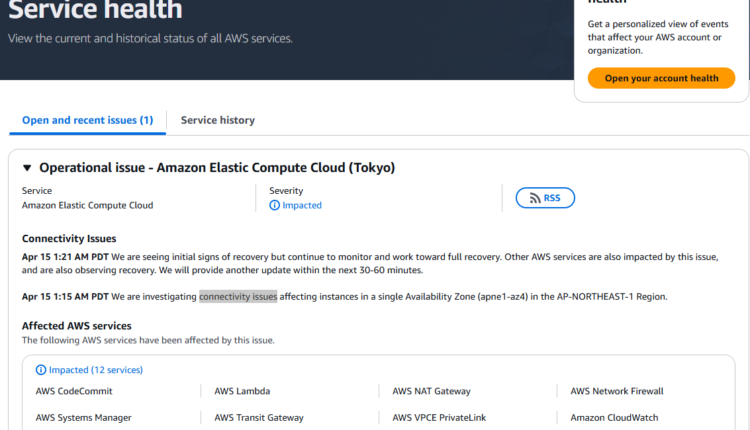Select AWS Transit Gateway service entry
Image resolution: width=750 pixels, height=430 pixels.
[259, 417]
